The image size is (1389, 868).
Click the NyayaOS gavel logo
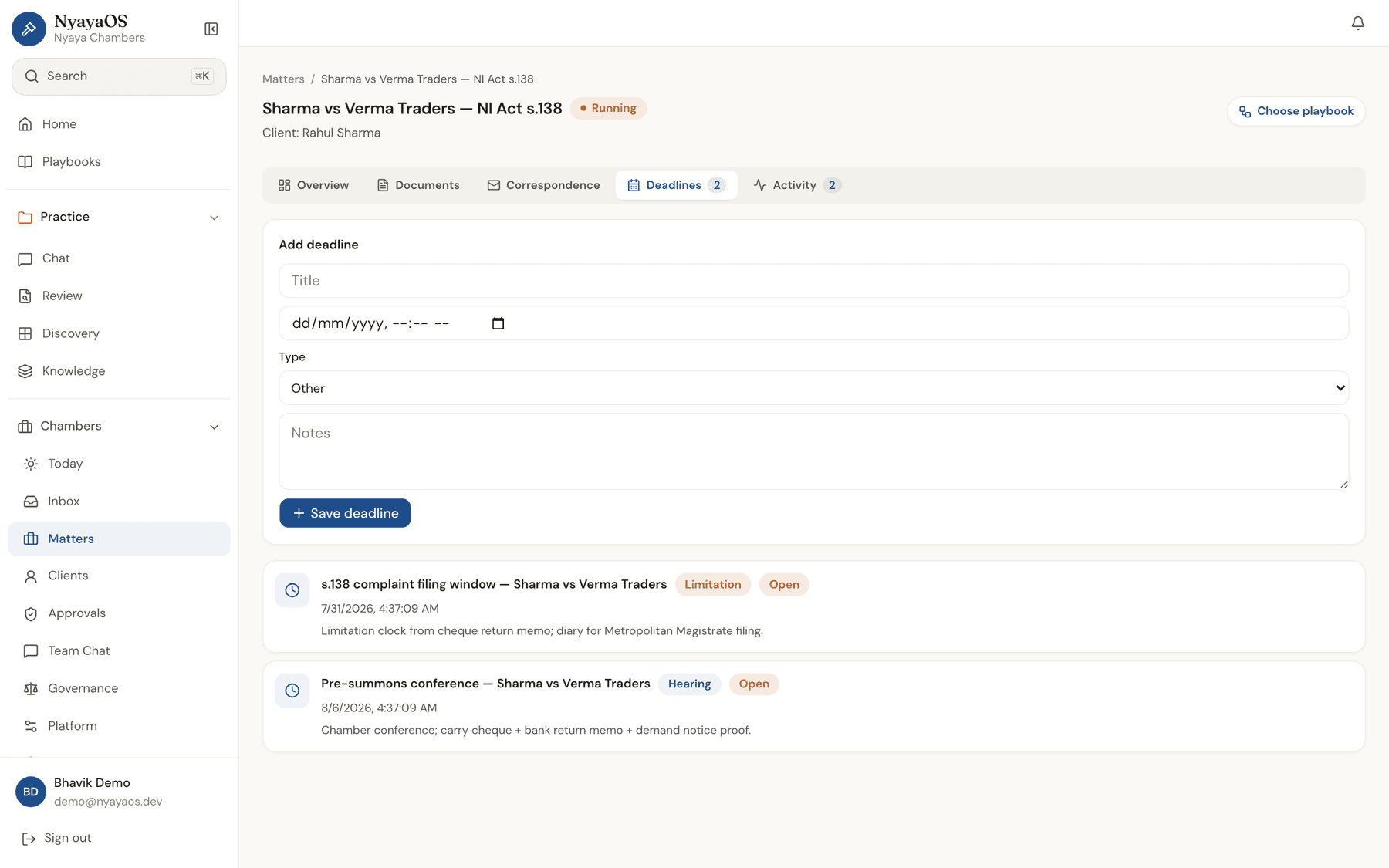[29, 29]
